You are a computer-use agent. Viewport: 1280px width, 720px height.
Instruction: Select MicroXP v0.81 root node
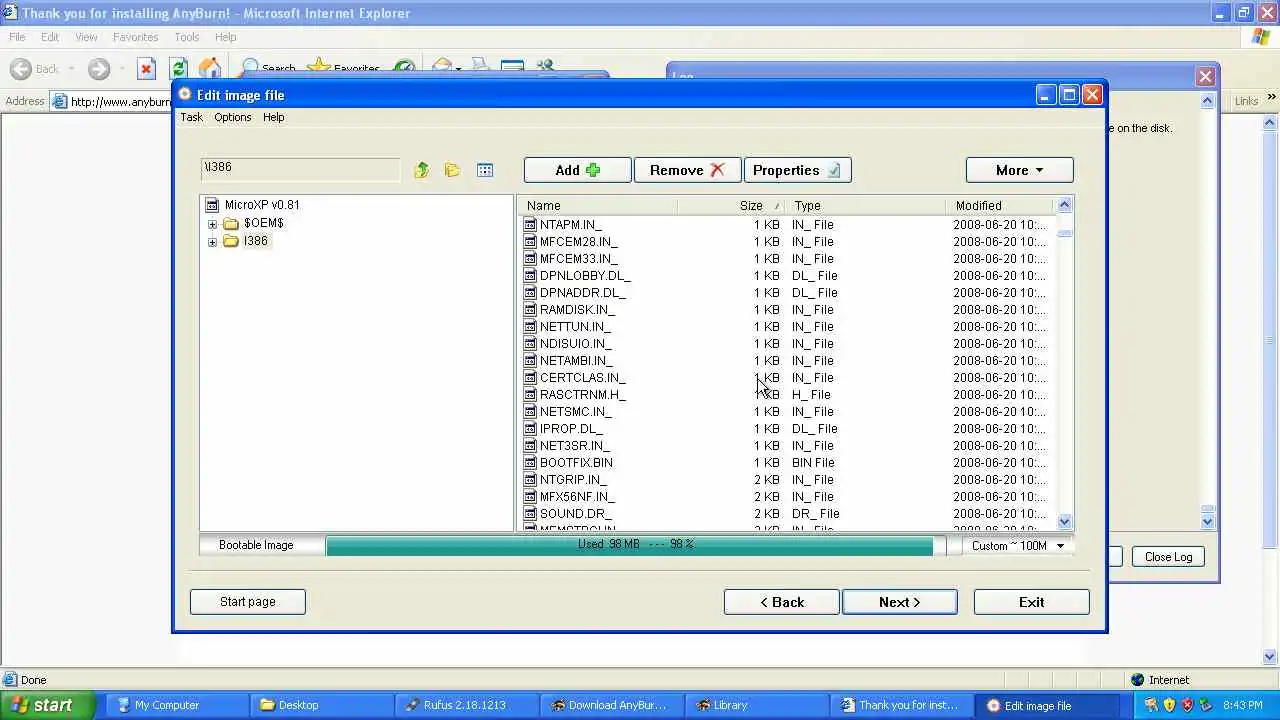click(x=261, y=205)
